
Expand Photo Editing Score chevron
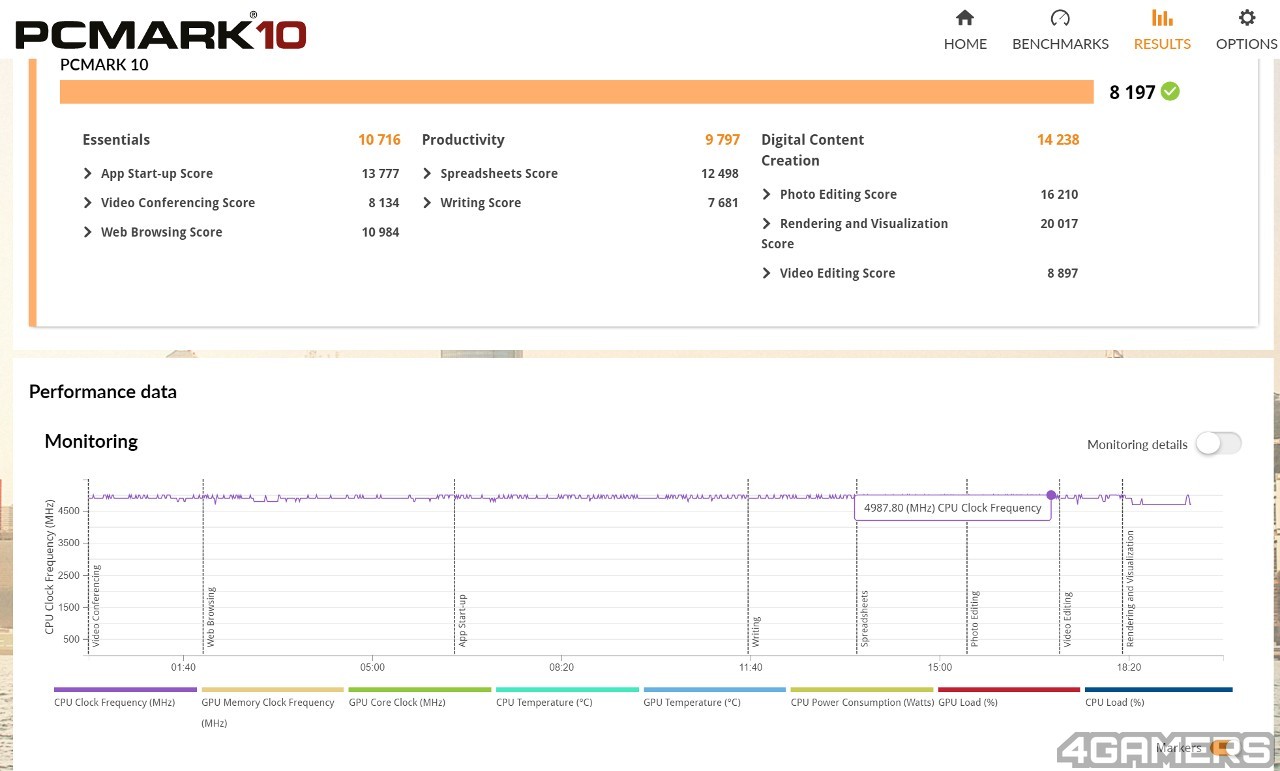[x=767, y=194]
